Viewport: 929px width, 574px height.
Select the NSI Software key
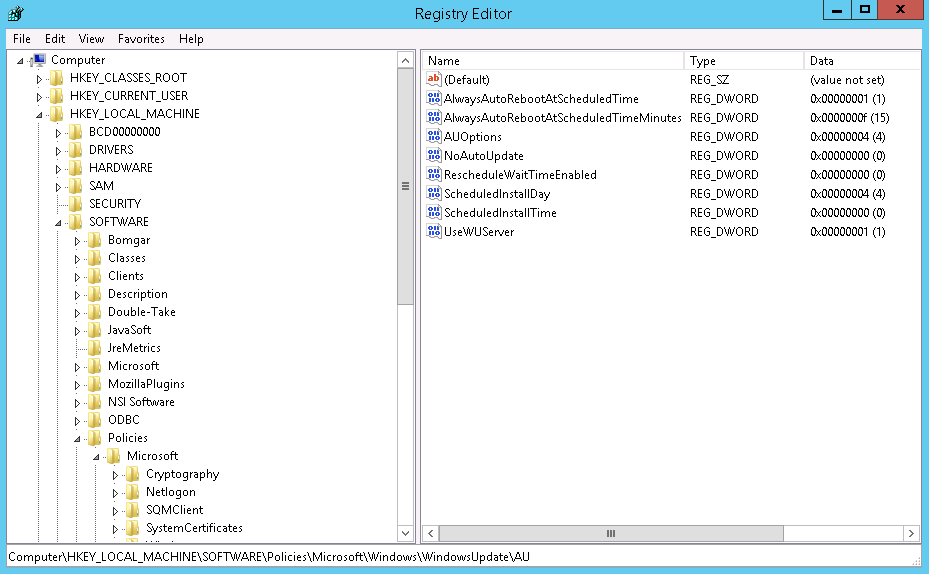(x=141, y=402)
